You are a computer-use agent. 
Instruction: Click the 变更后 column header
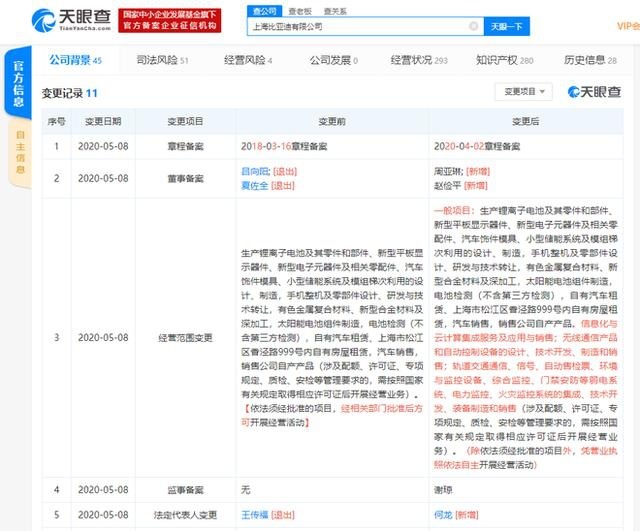[x=526, y=121]
